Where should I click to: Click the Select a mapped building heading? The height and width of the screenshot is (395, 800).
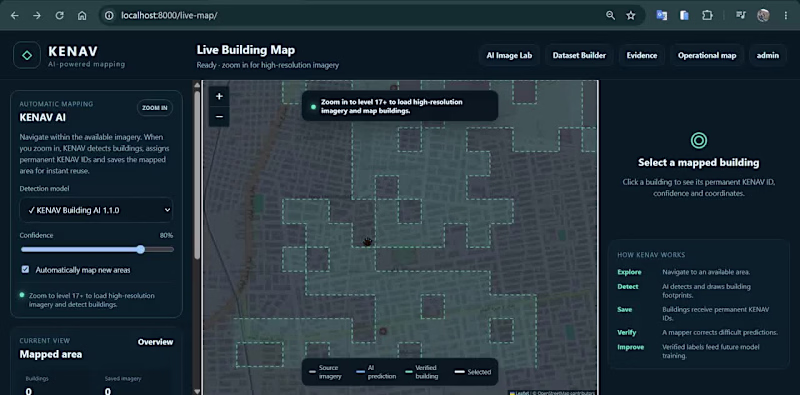(x=698, y=163)
